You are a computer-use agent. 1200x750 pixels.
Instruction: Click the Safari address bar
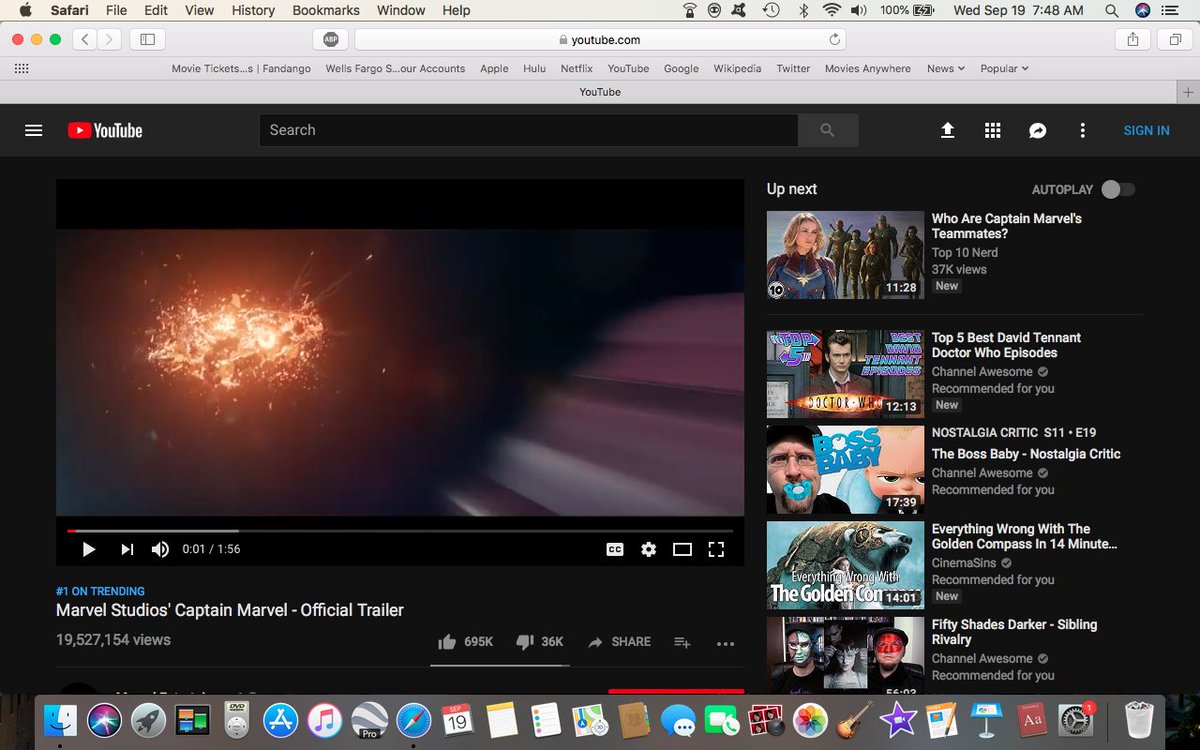pyautogui.click(x=600, y=39)
